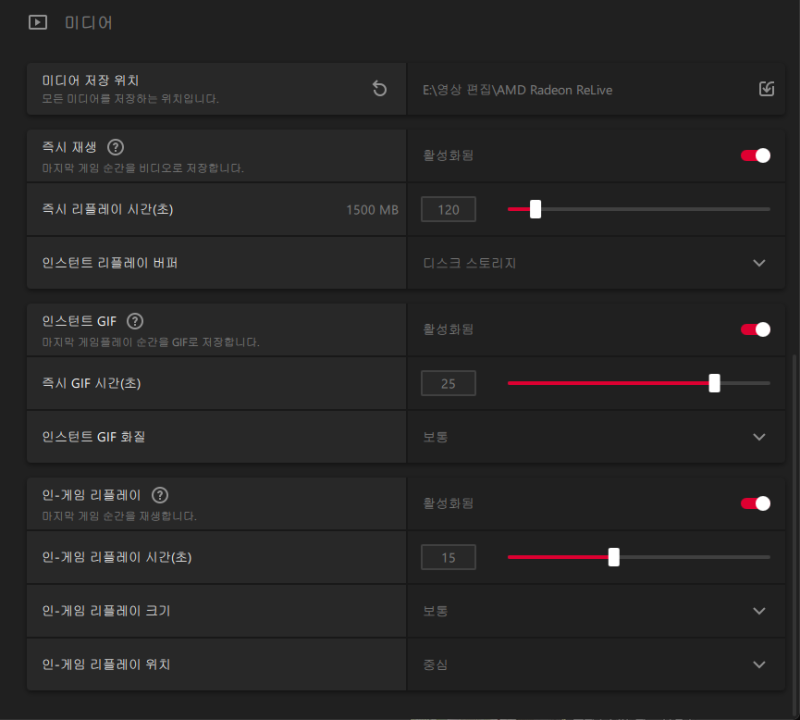The image size is (800, 720).
Task: Click the 즉시 GIF 시간 slider handle
Action: tap(714, 383)
